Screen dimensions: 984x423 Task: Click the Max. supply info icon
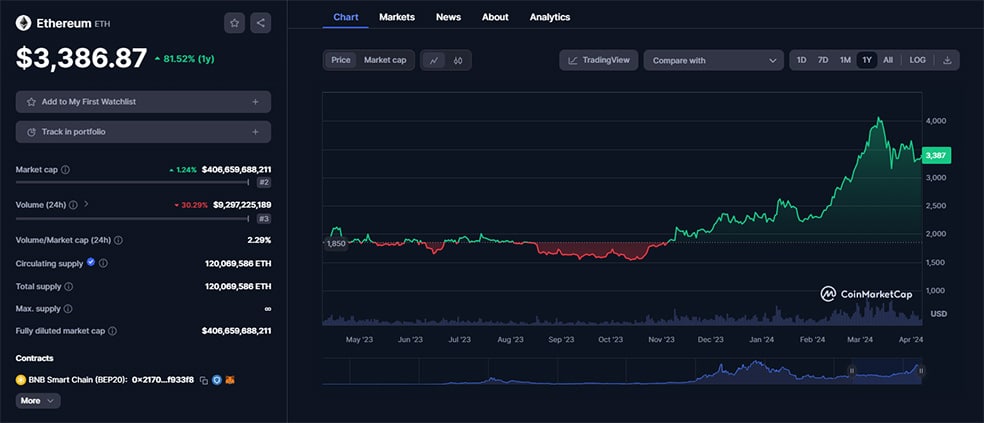pos(68,309)
